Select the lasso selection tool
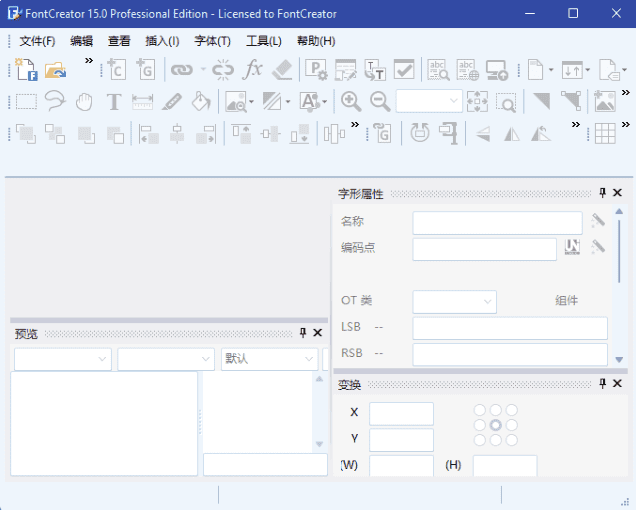 pos(55,101)
